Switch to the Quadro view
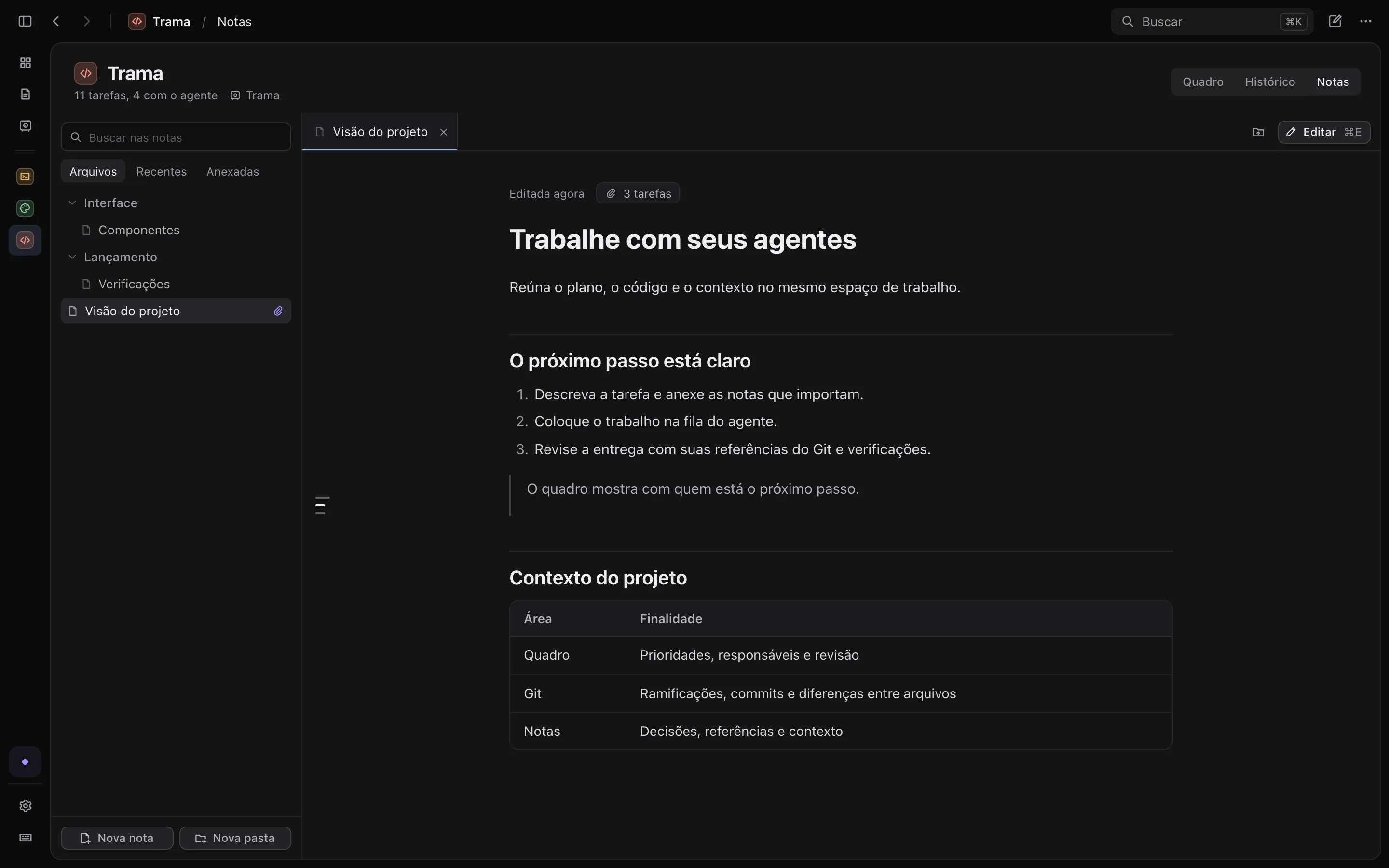The height and width of the screenshot is (868, 1389). (x=1203, y=81)
